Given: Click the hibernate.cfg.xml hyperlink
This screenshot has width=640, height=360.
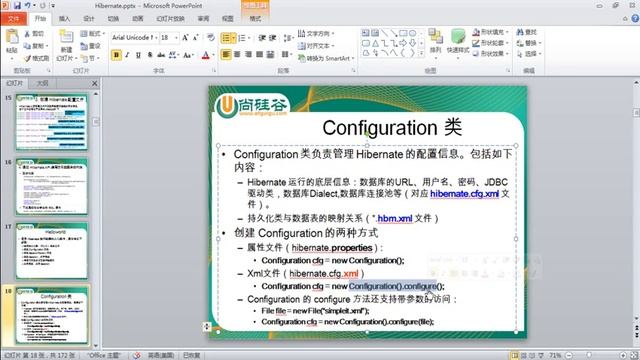Looking at the screenshot, I should [x=464, y=193].
